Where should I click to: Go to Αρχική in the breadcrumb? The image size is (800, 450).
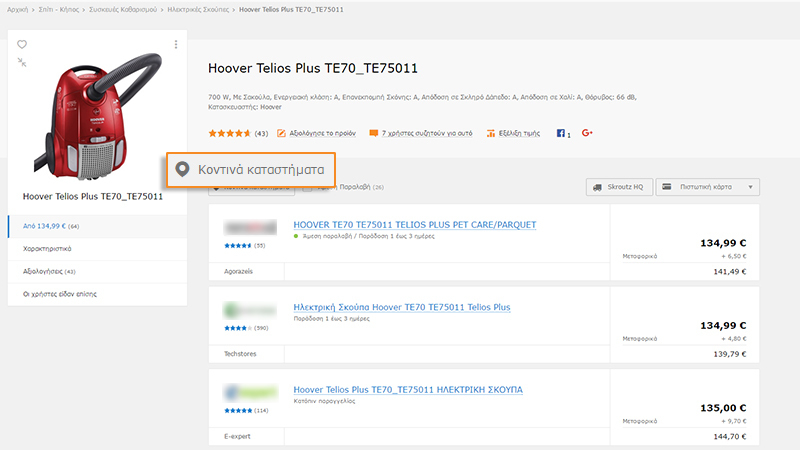tap(17, 10)
